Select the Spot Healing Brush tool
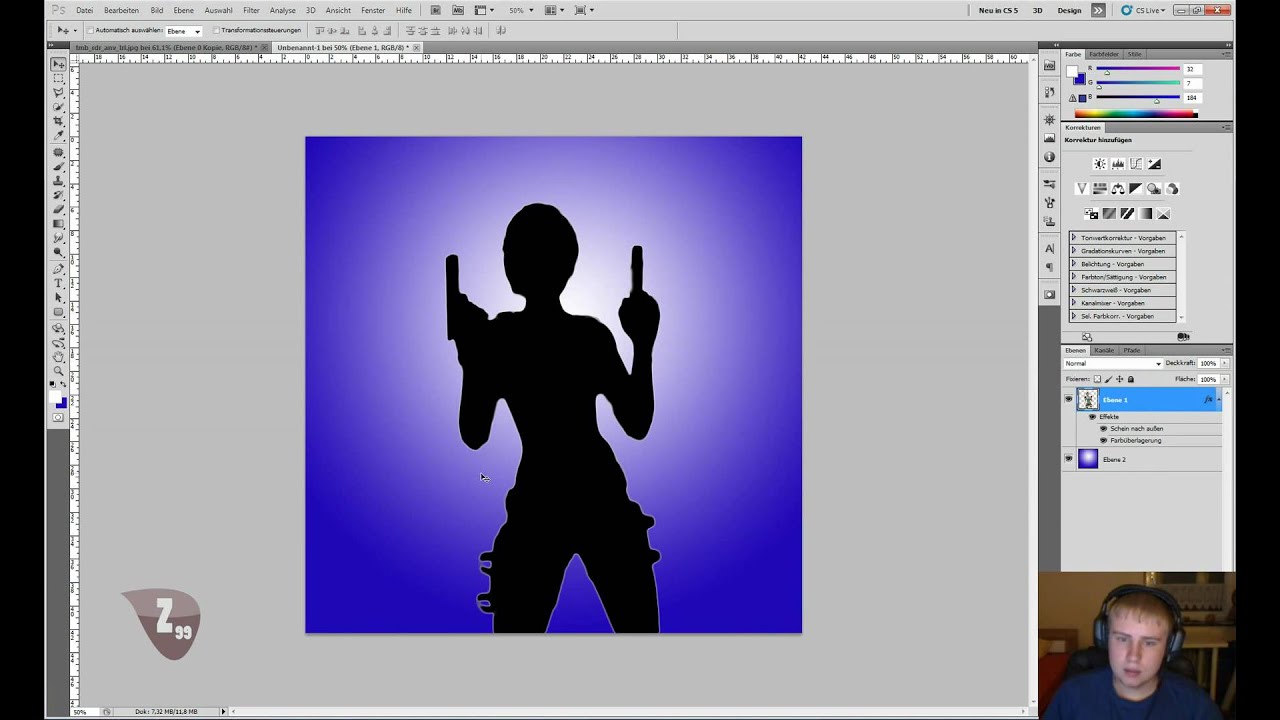The width and height of the screenshot is (1280, 720). [58, 152]
